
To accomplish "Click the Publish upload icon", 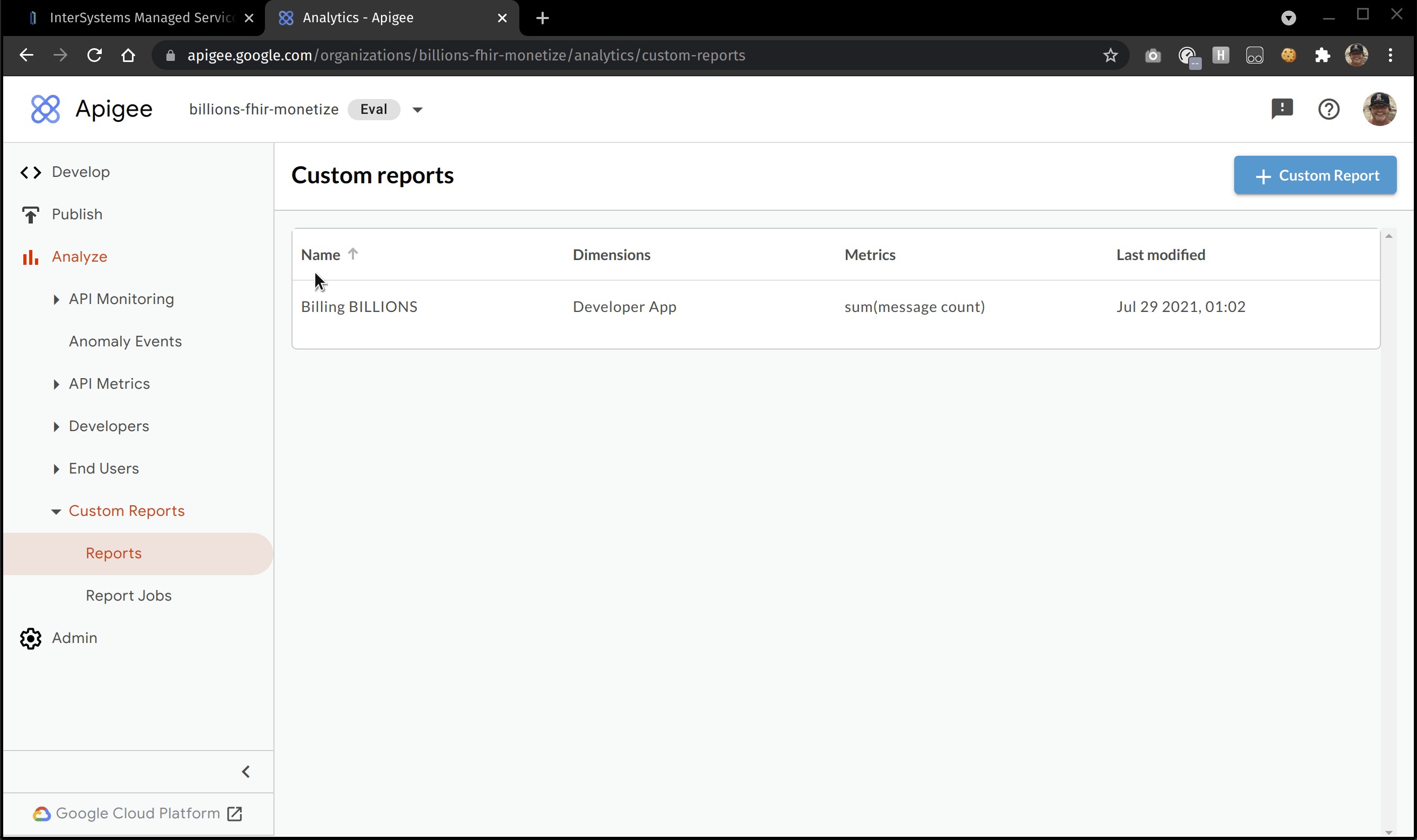I will (31, 215).
